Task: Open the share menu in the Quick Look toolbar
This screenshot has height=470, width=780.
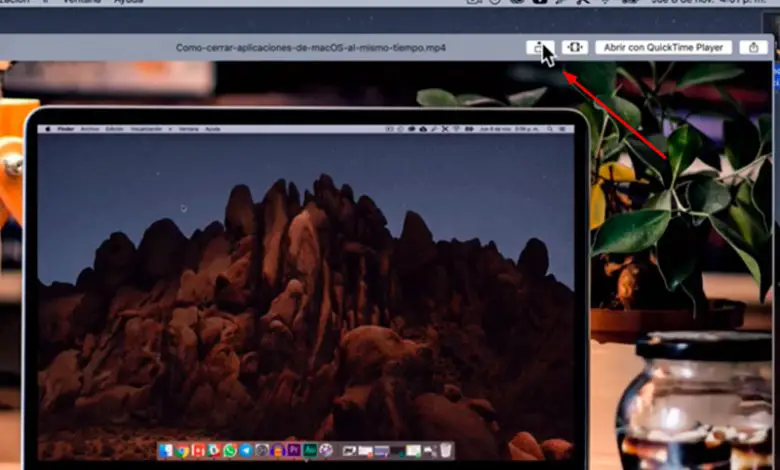Action: [x=753, y=47]
